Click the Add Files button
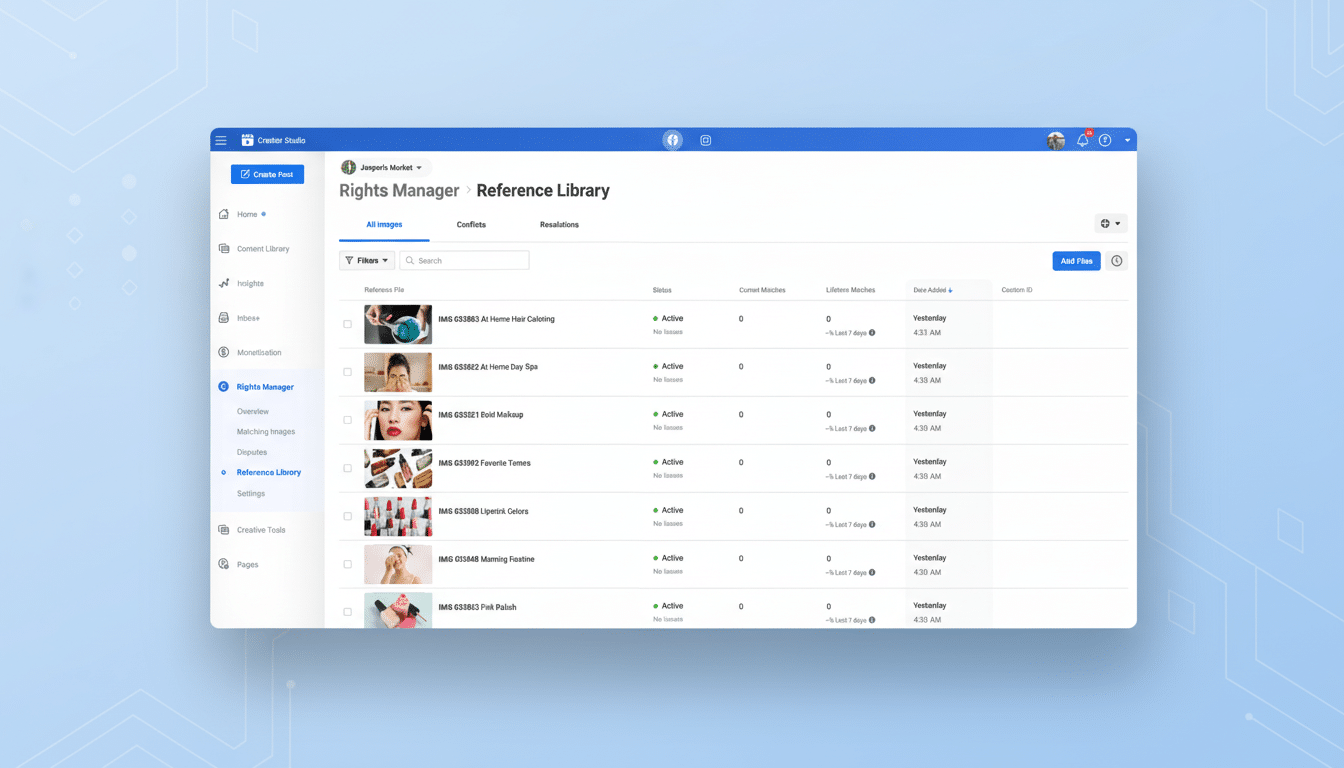Image resolution: width=1344 pixels, height=768 pixels. 1076,260
